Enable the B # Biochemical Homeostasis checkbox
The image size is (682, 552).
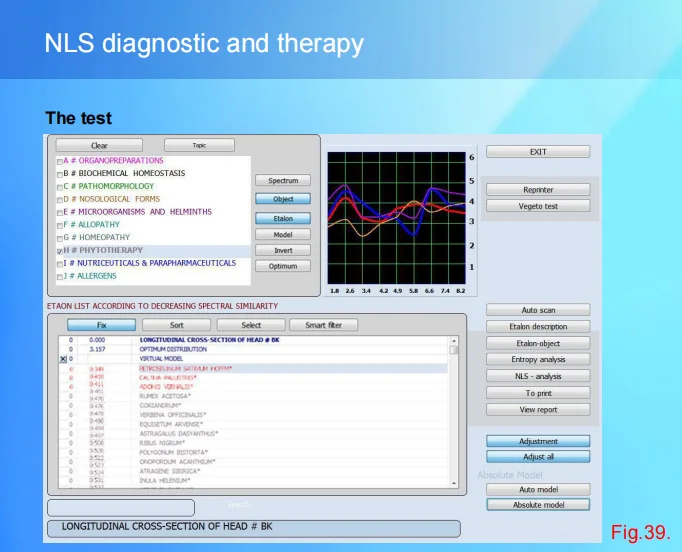[60, 174]
